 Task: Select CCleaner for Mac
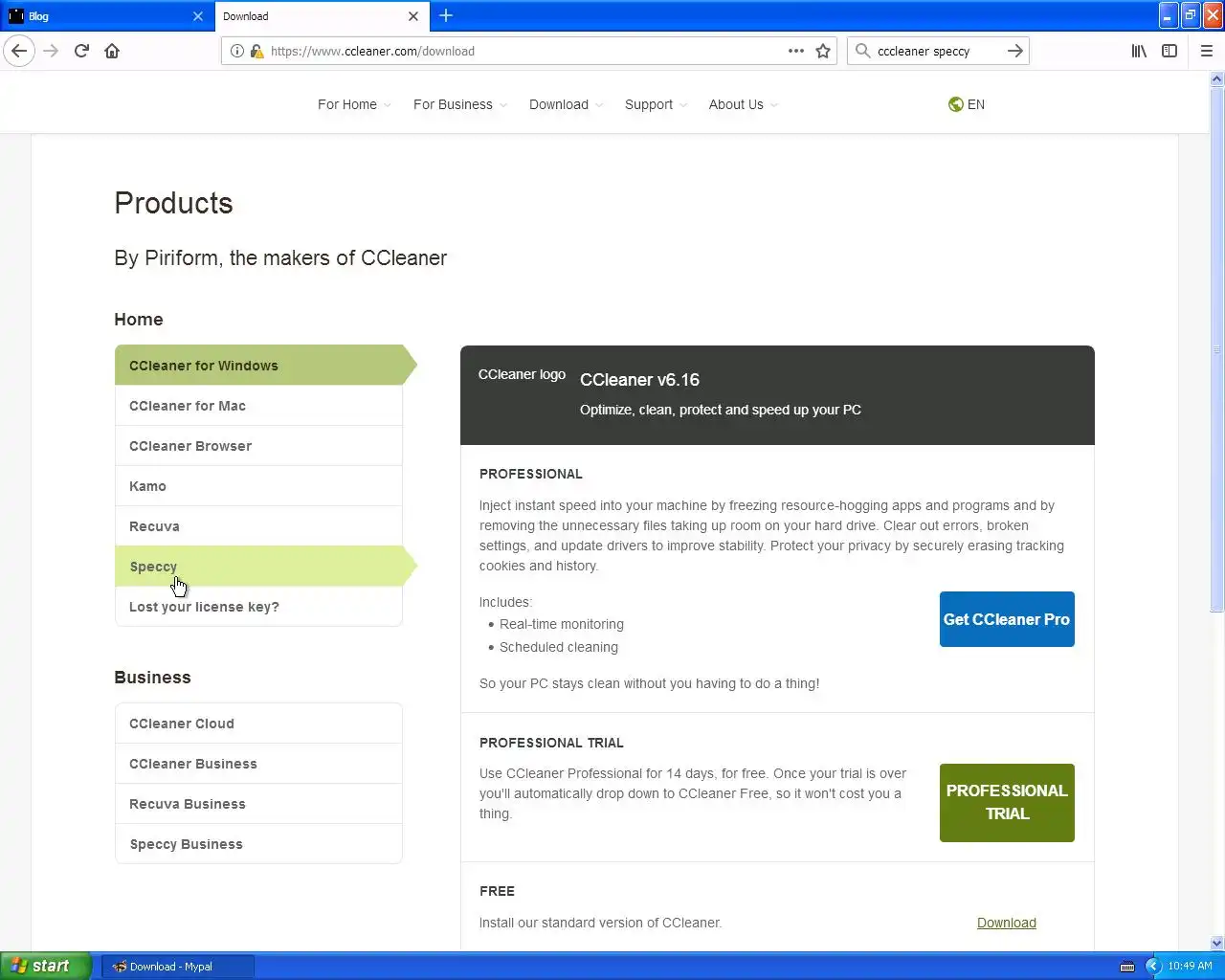coord(258,406)
